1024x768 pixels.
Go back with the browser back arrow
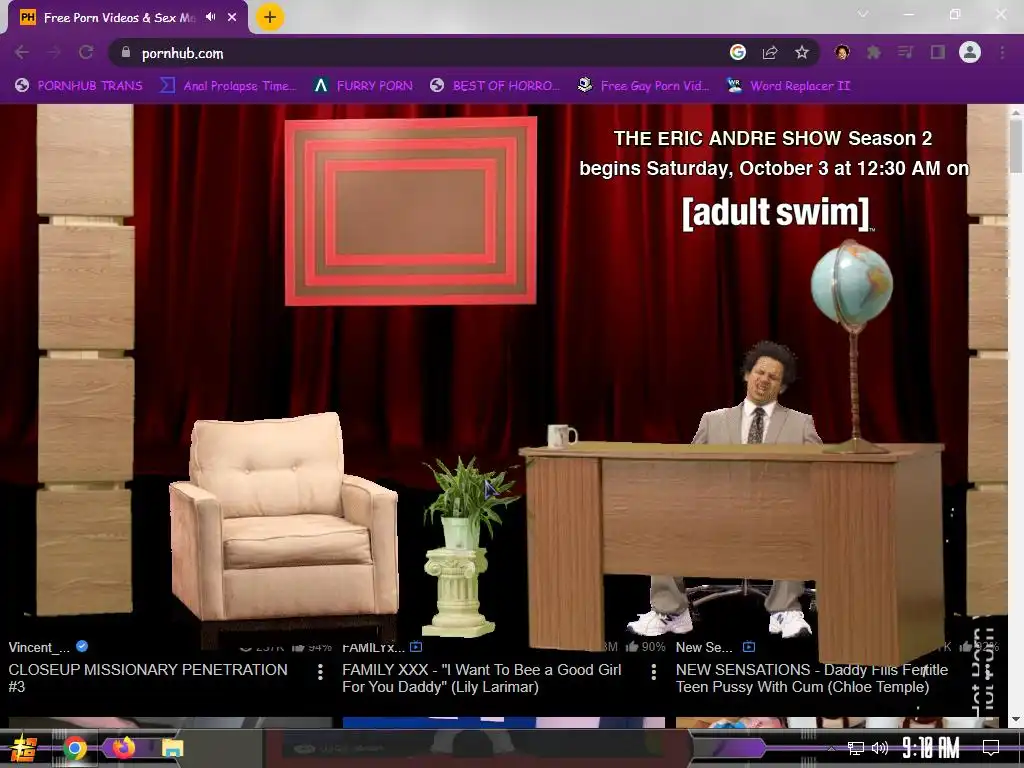click(22, 53)
